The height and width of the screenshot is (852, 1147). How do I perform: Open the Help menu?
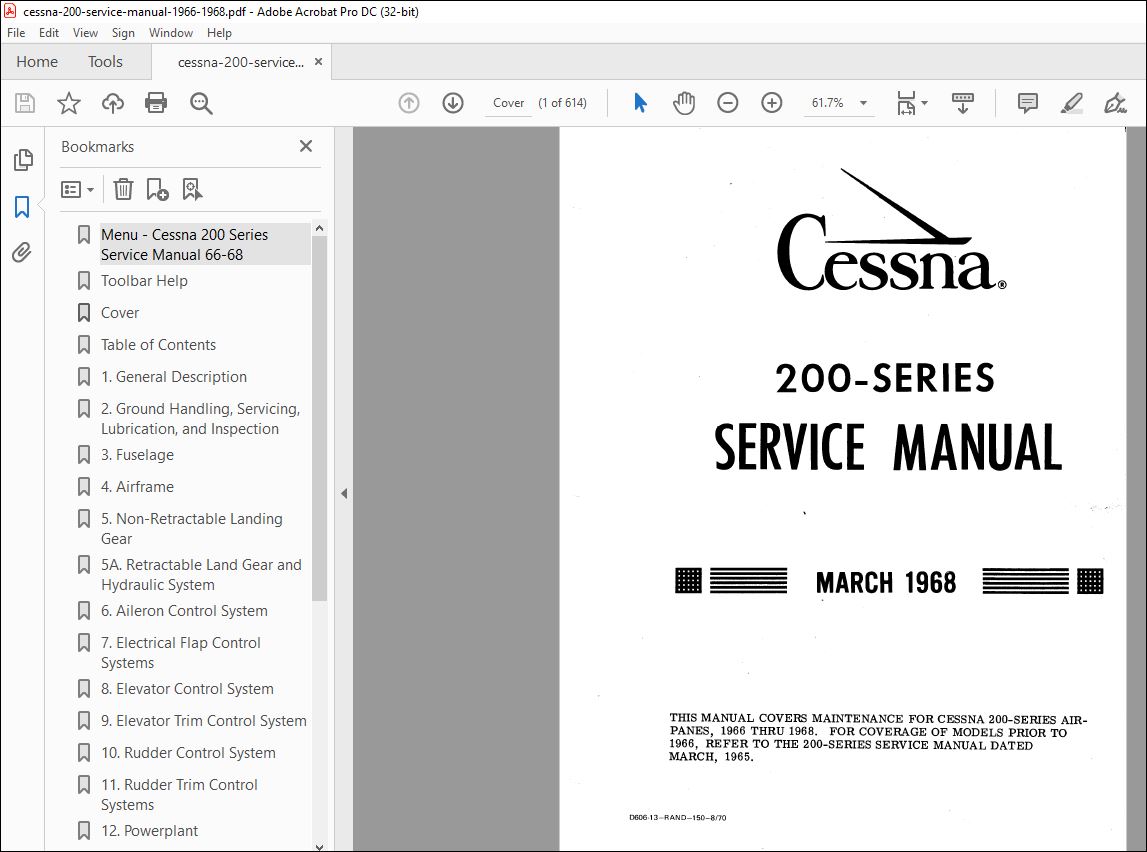219,33
